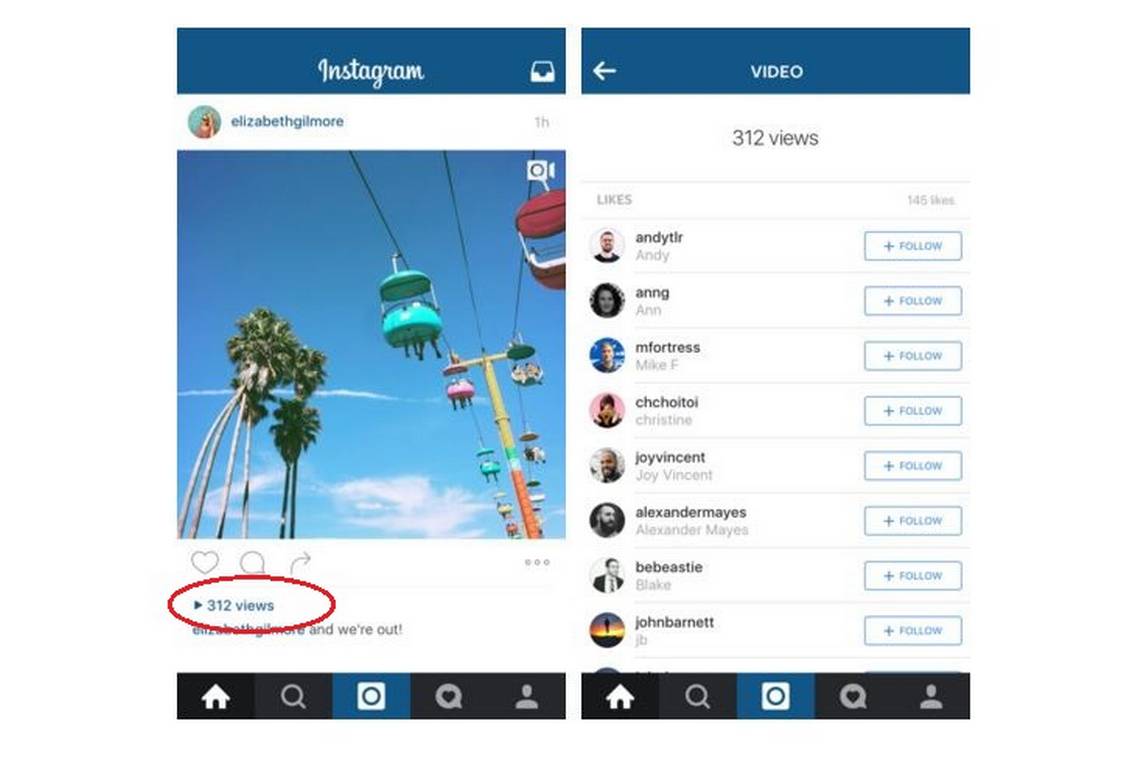Open Profile tab in right phone bar
Screen dimensions: 1140x757
[931, 697]
